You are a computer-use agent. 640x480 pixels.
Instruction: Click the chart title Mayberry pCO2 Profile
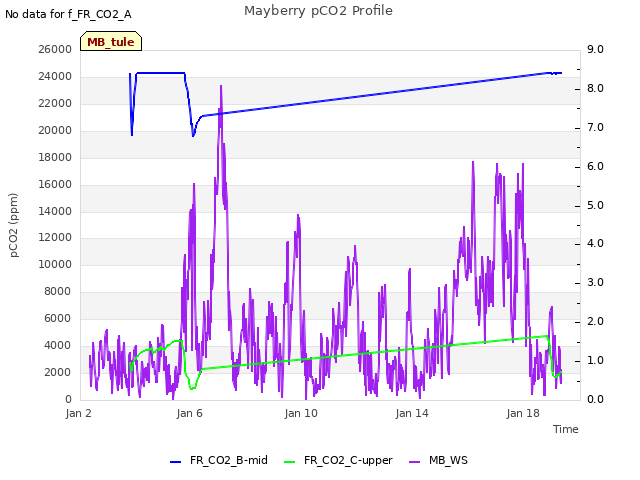(318, 11)
